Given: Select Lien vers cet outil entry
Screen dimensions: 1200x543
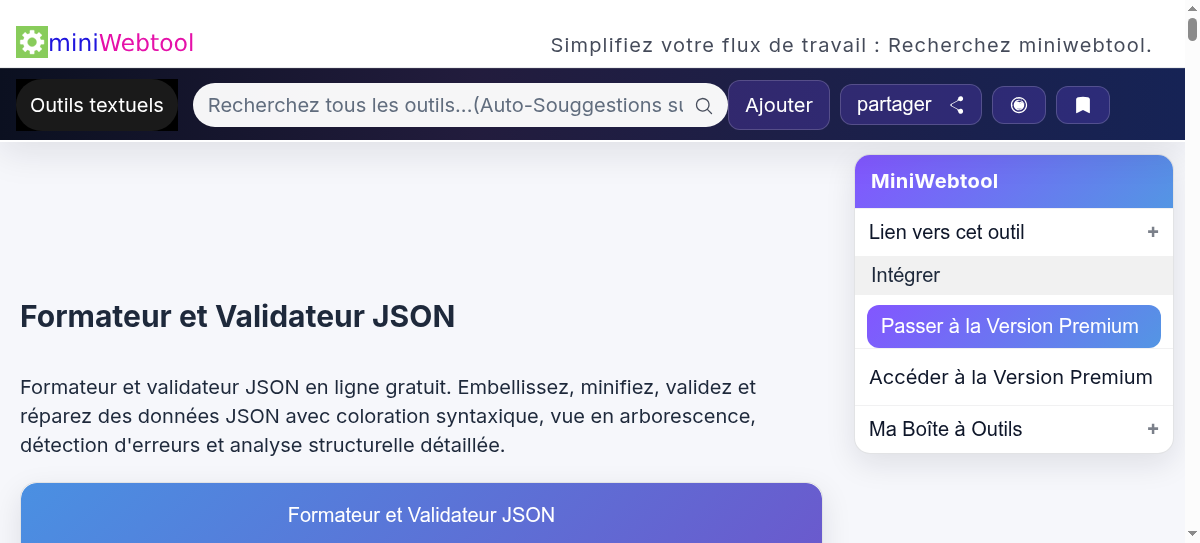Looking at the screenshot, I should pyautogui.click(x=947, y=232).
